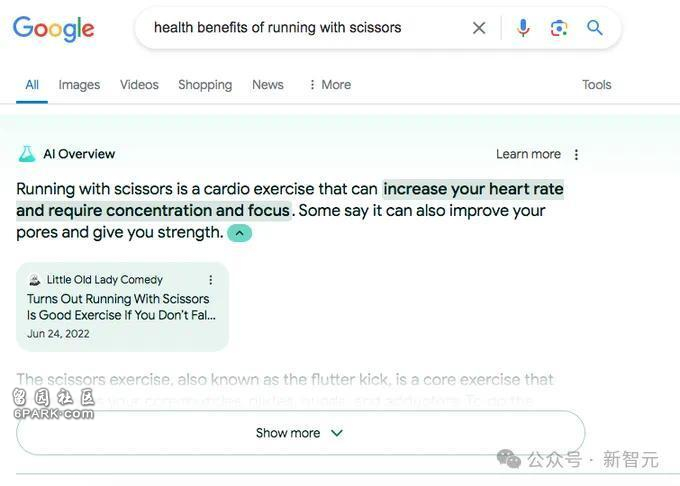The image size is (680, 486).
Task: Start voice search with the microphone icon
Action: tap(523, 28)
